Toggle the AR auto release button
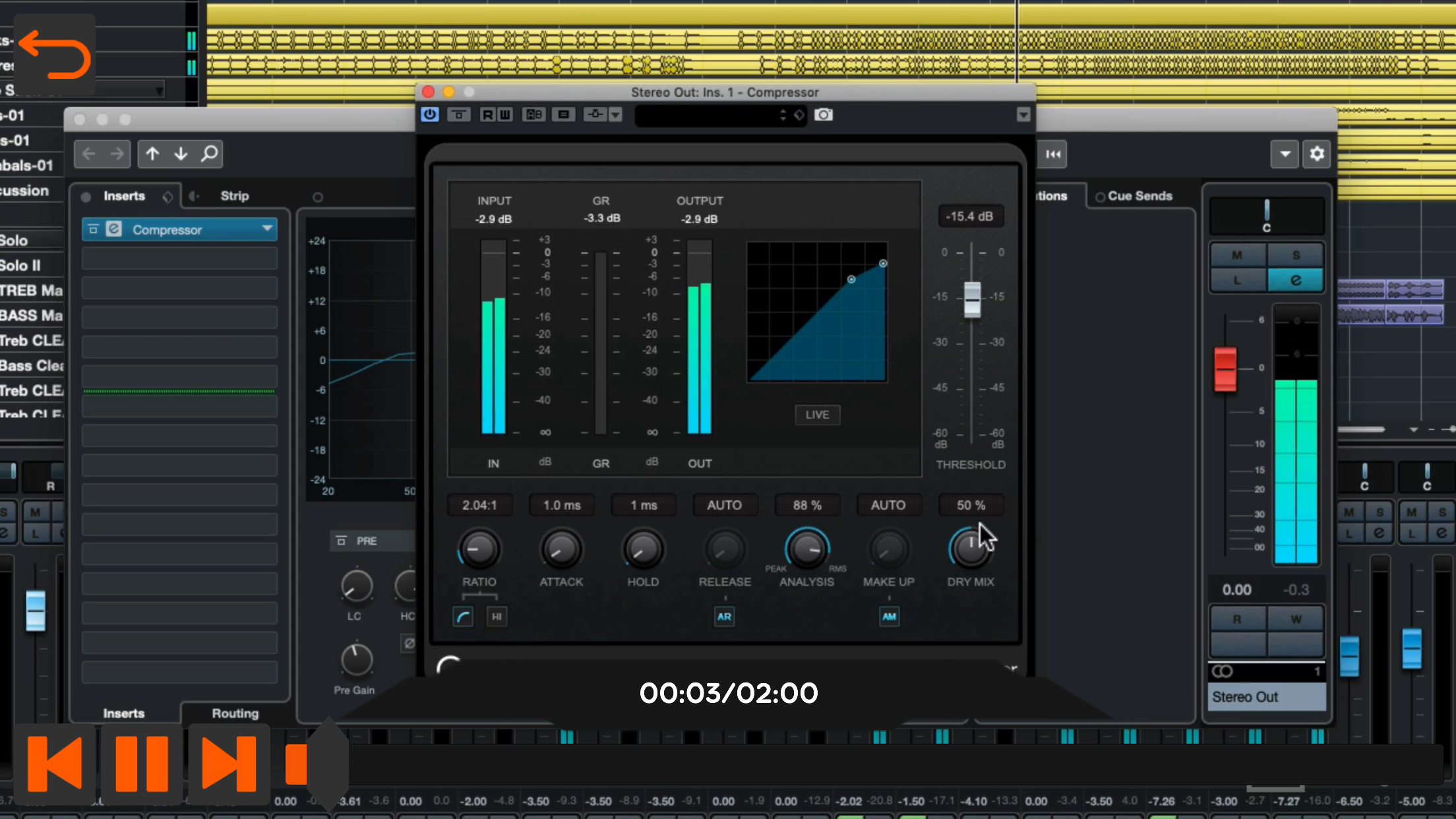Viewport: 1456px width, 819px height. 724,617
